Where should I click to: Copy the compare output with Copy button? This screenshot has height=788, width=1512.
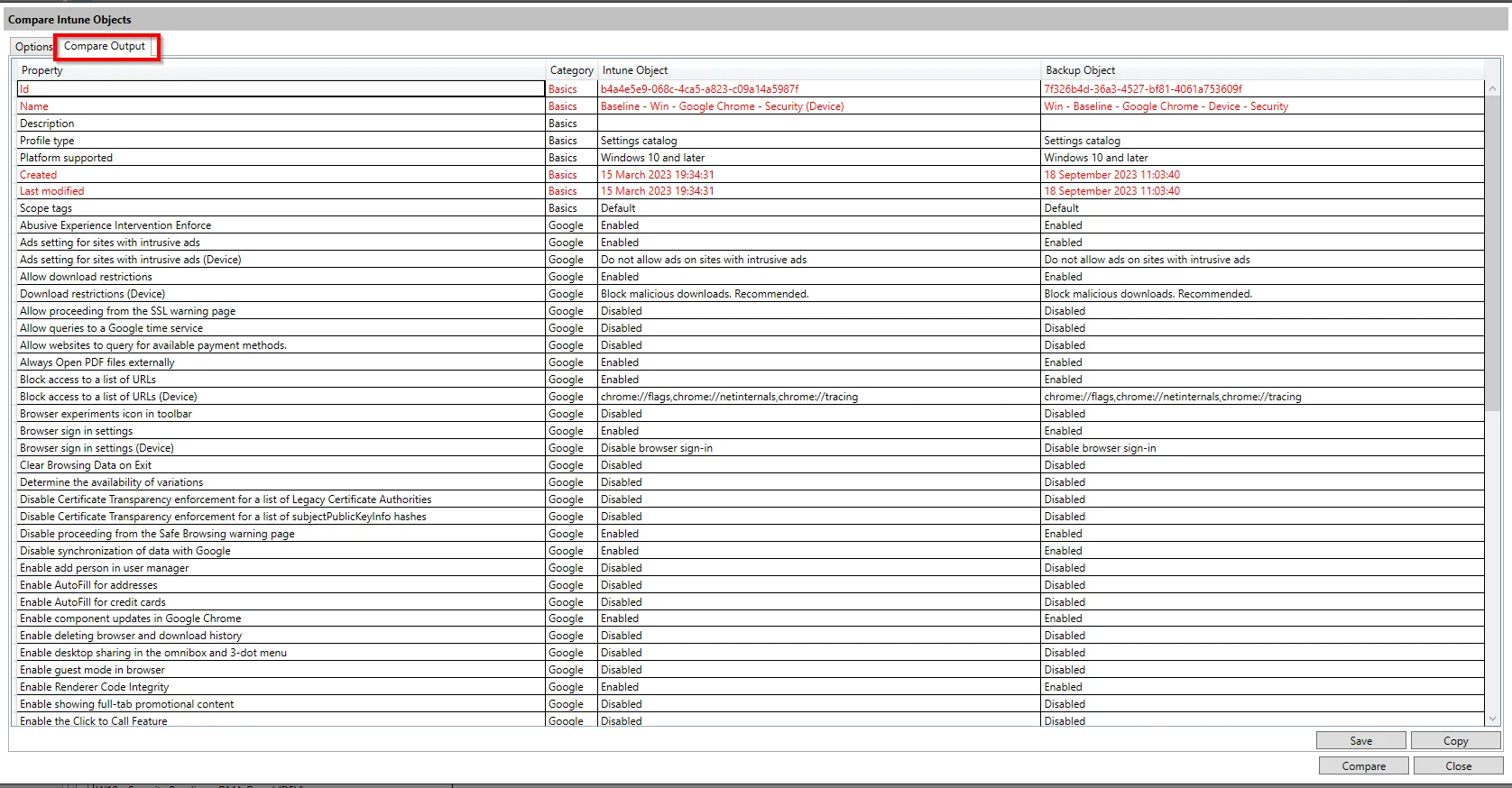(x=1455, y=740)
